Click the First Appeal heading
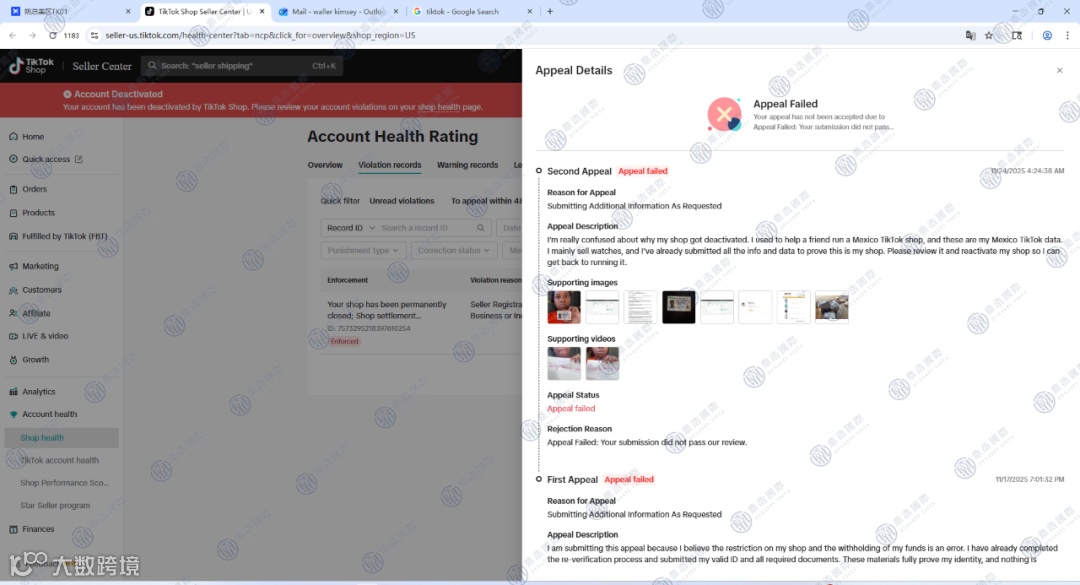The image size is (1080, 585). (x=572, y=480)
